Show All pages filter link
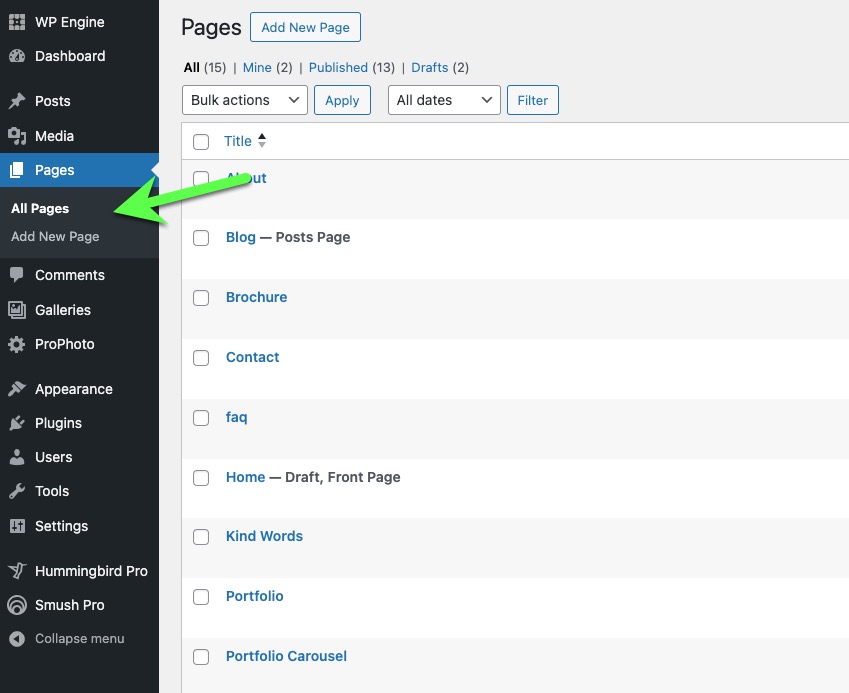The image size is (849, 693). [192, 67]
